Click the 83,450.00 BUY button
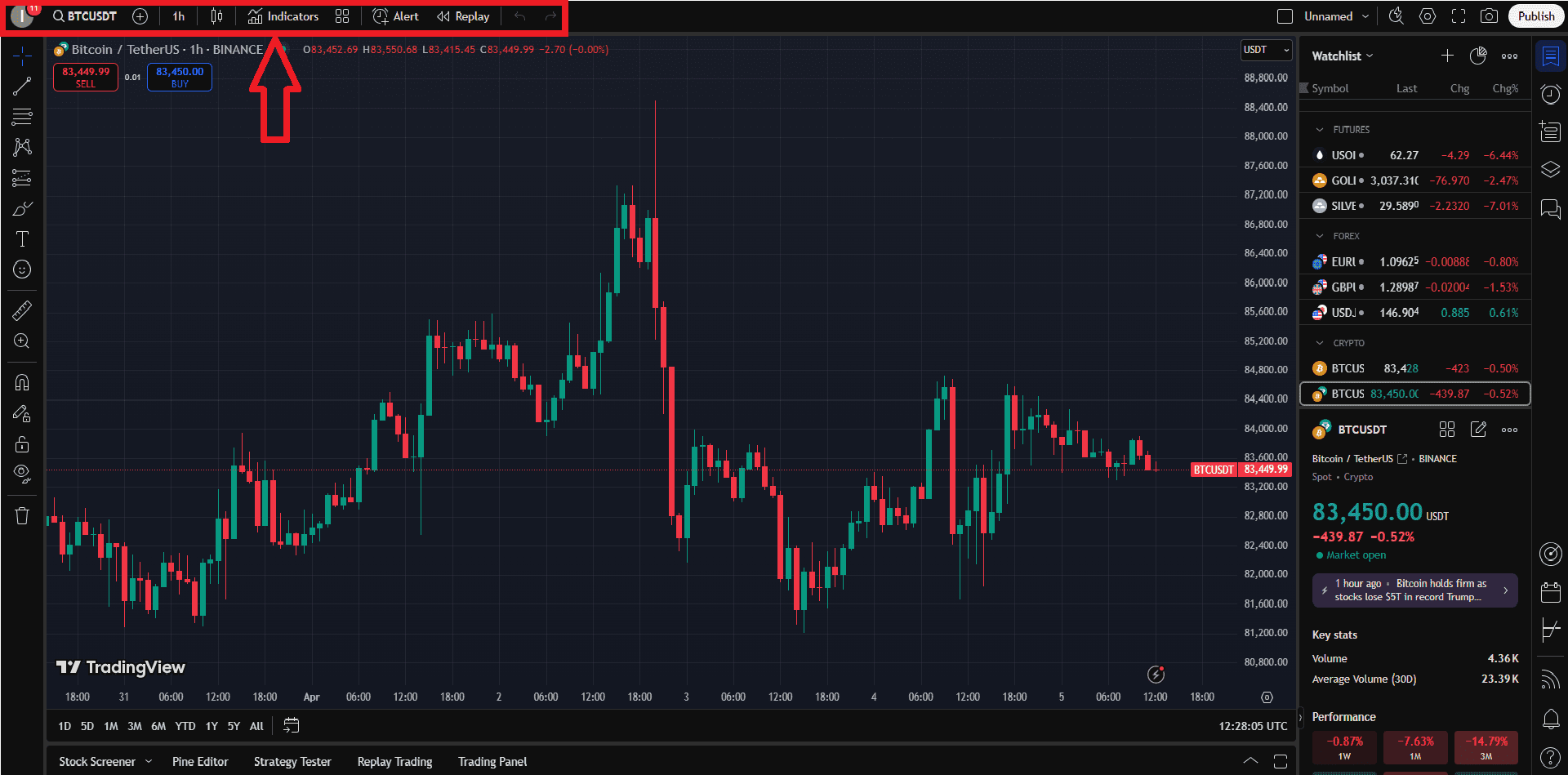This screenshot has height=775, width=1568. click(x=180, y=78)
